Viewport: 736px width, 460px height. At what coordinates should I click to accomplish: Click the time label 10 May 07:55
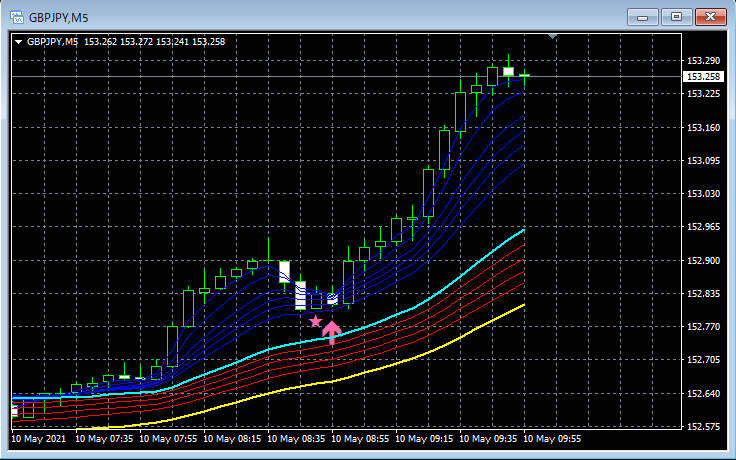(169, 439)
